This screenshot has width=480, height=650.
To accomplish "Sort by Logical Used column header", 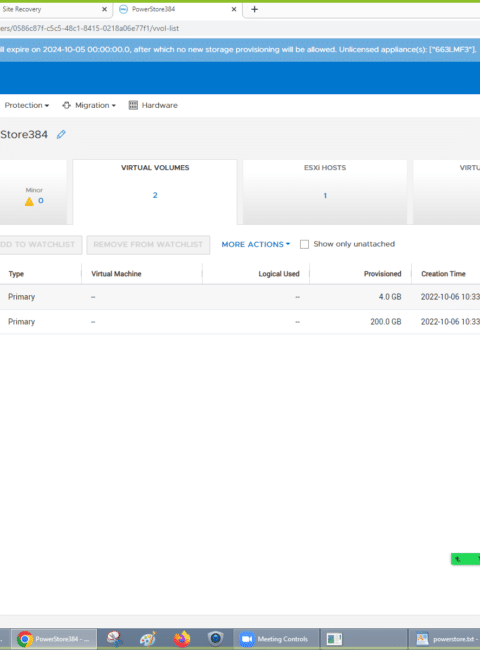I will (x=279, y=274).
